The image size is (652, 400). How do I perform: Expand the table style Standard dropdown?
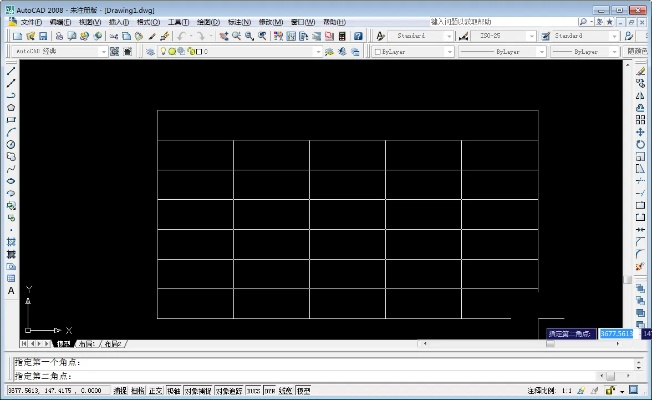click(615, 36)
